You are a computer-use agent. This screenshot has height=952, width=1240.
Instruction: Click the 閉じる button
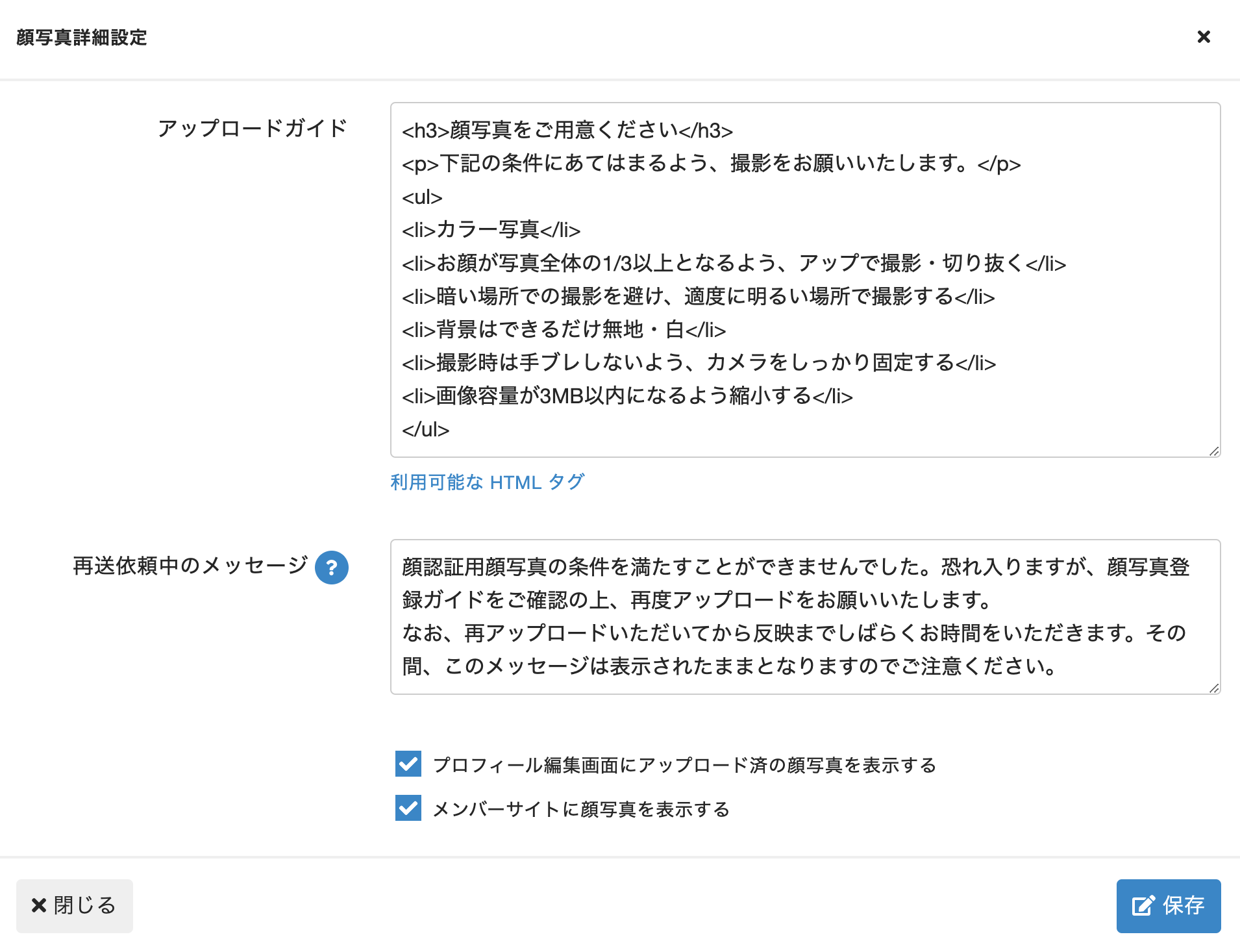[x=75, y=906]
